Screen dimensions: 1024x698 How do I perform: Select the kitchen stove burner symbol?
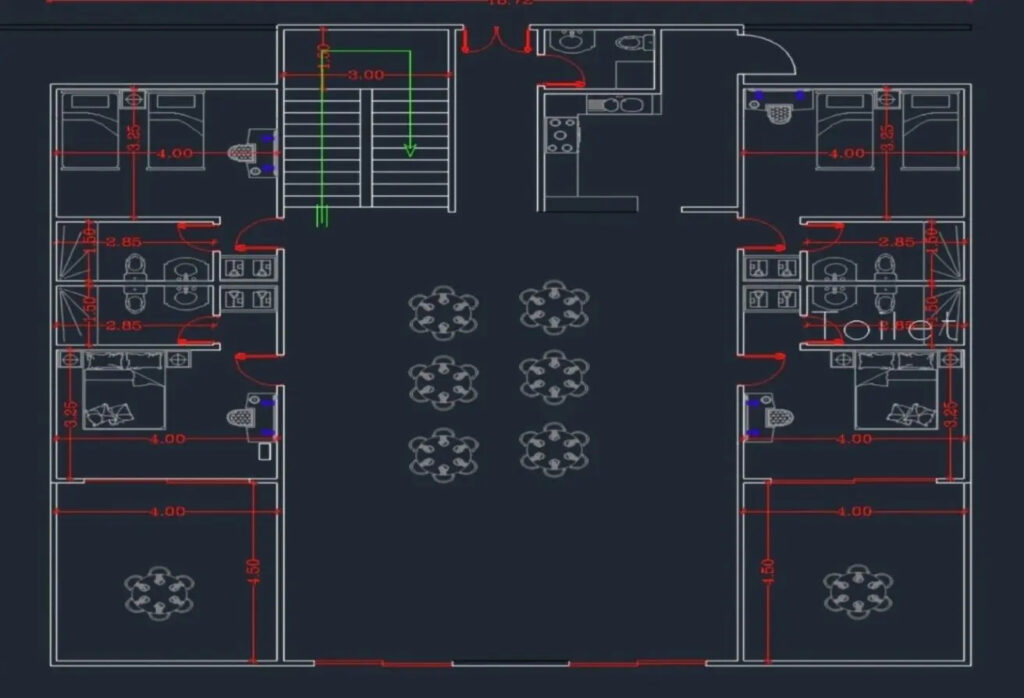[x=562, y=135]
